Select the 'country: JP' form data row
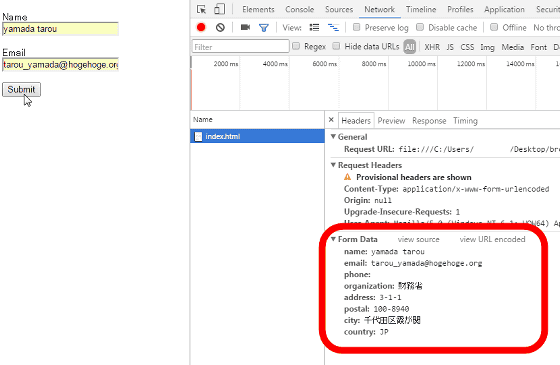560x365 pixels. tap(366, 332)
